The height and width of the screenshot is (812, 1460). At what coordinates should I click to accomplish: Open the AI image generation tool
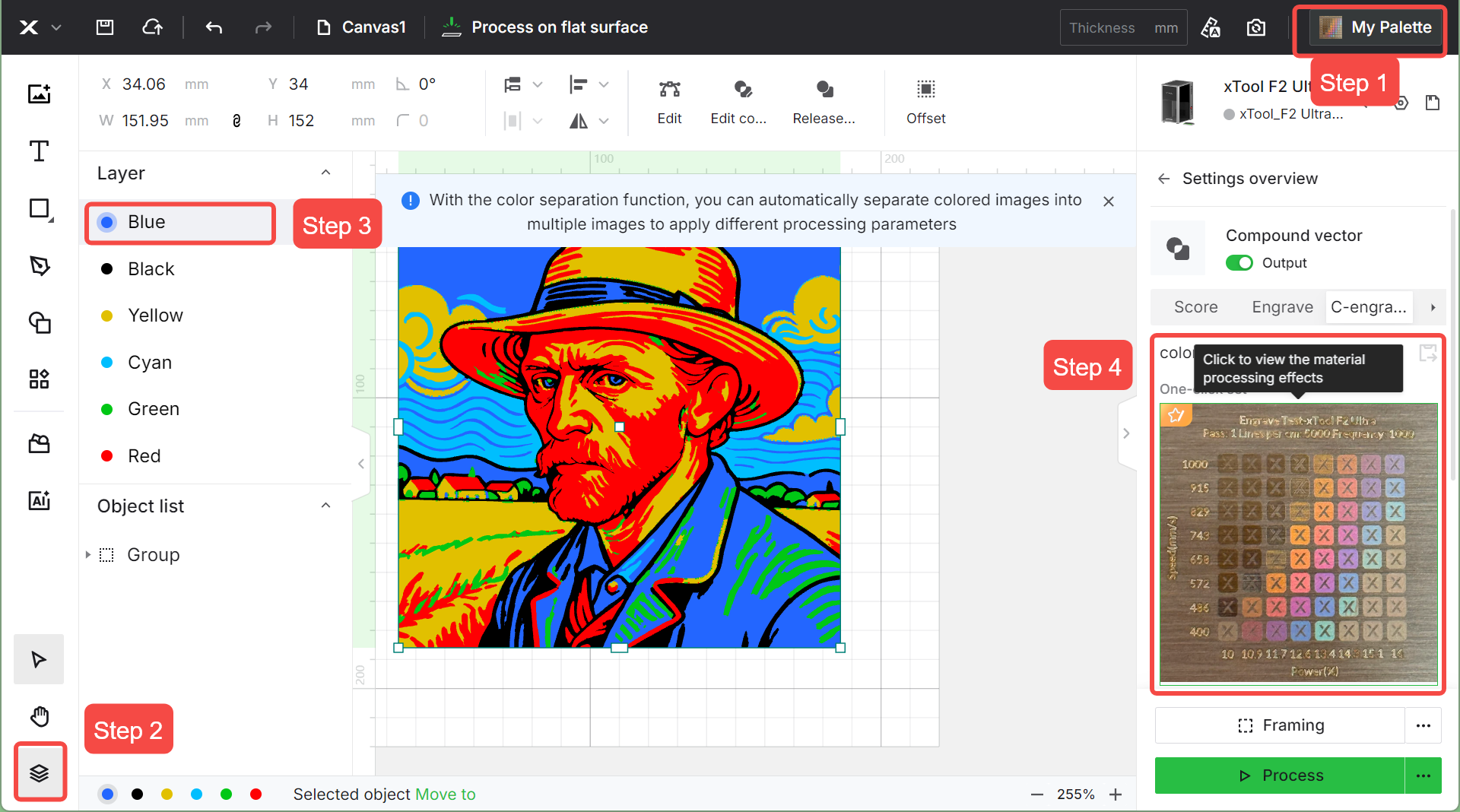point(40,500)
